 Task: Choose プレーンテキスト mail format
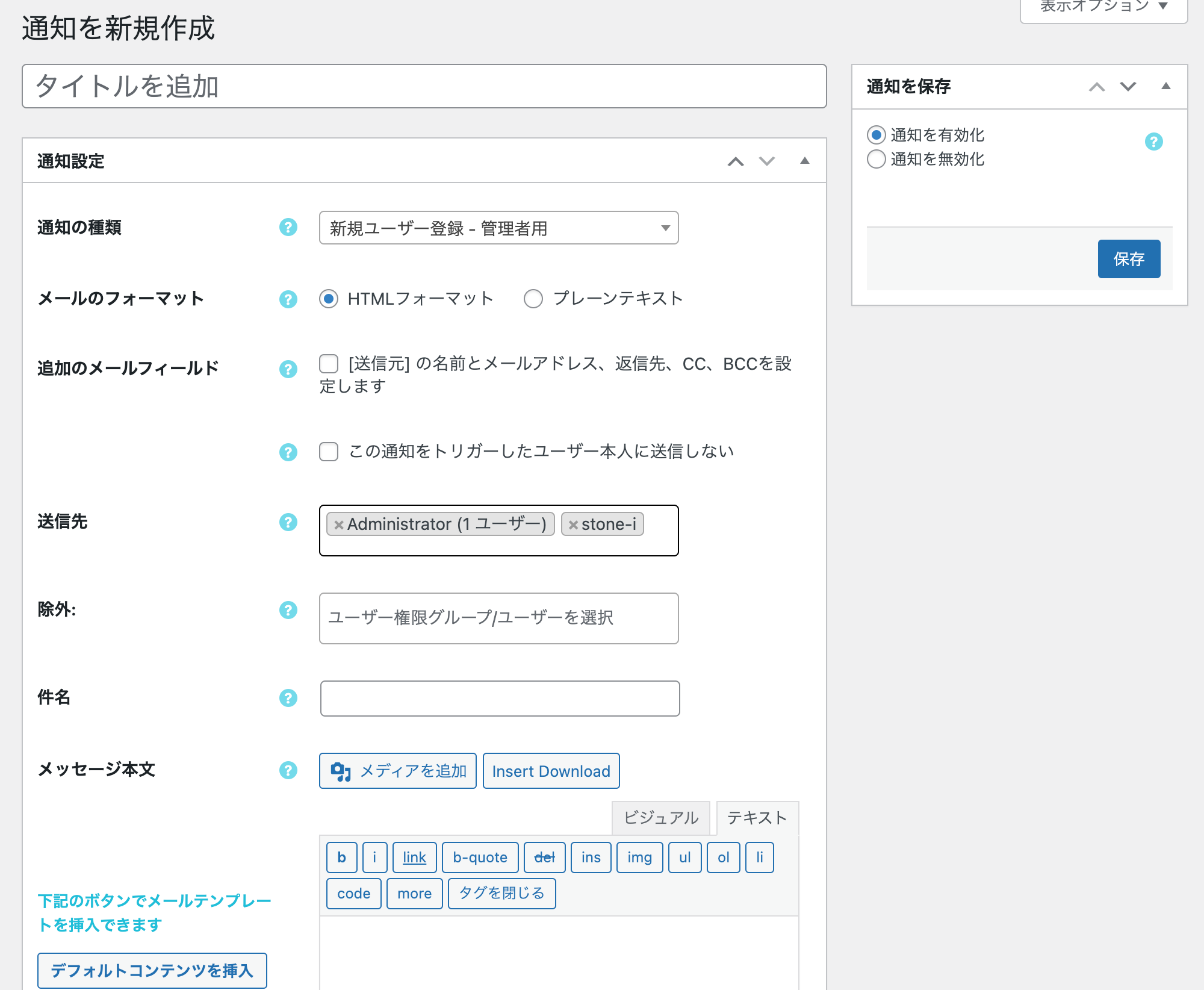533,299
